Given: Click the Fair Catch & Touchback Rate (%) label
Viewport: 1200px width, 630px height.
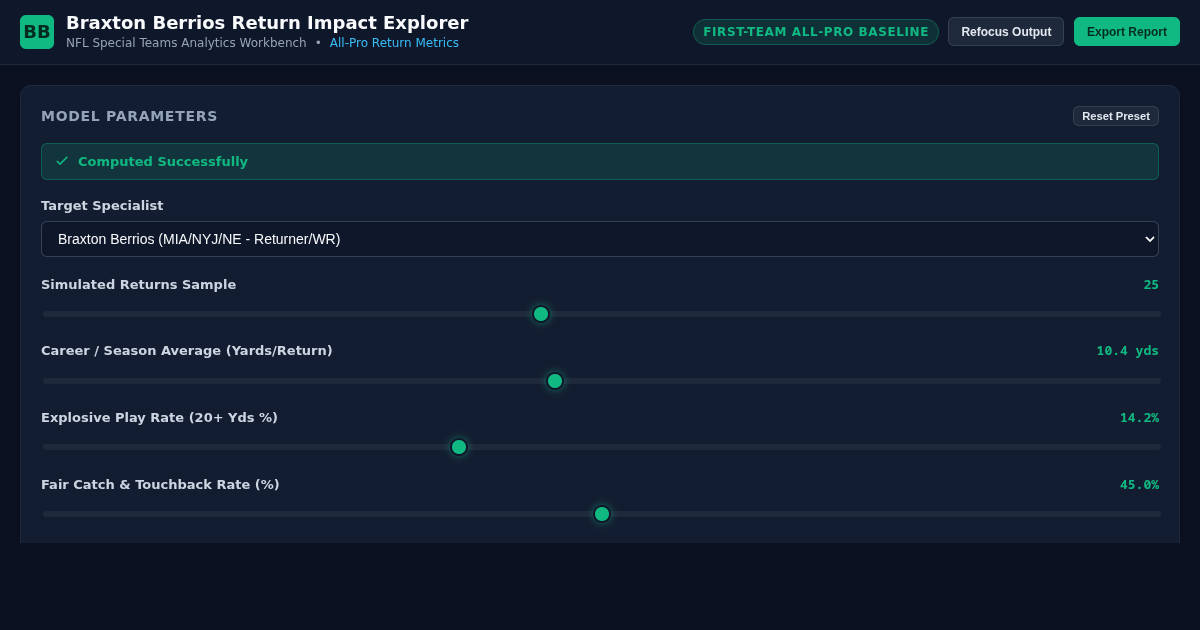Looking at the screenshot, I should [x=160, y=485].
